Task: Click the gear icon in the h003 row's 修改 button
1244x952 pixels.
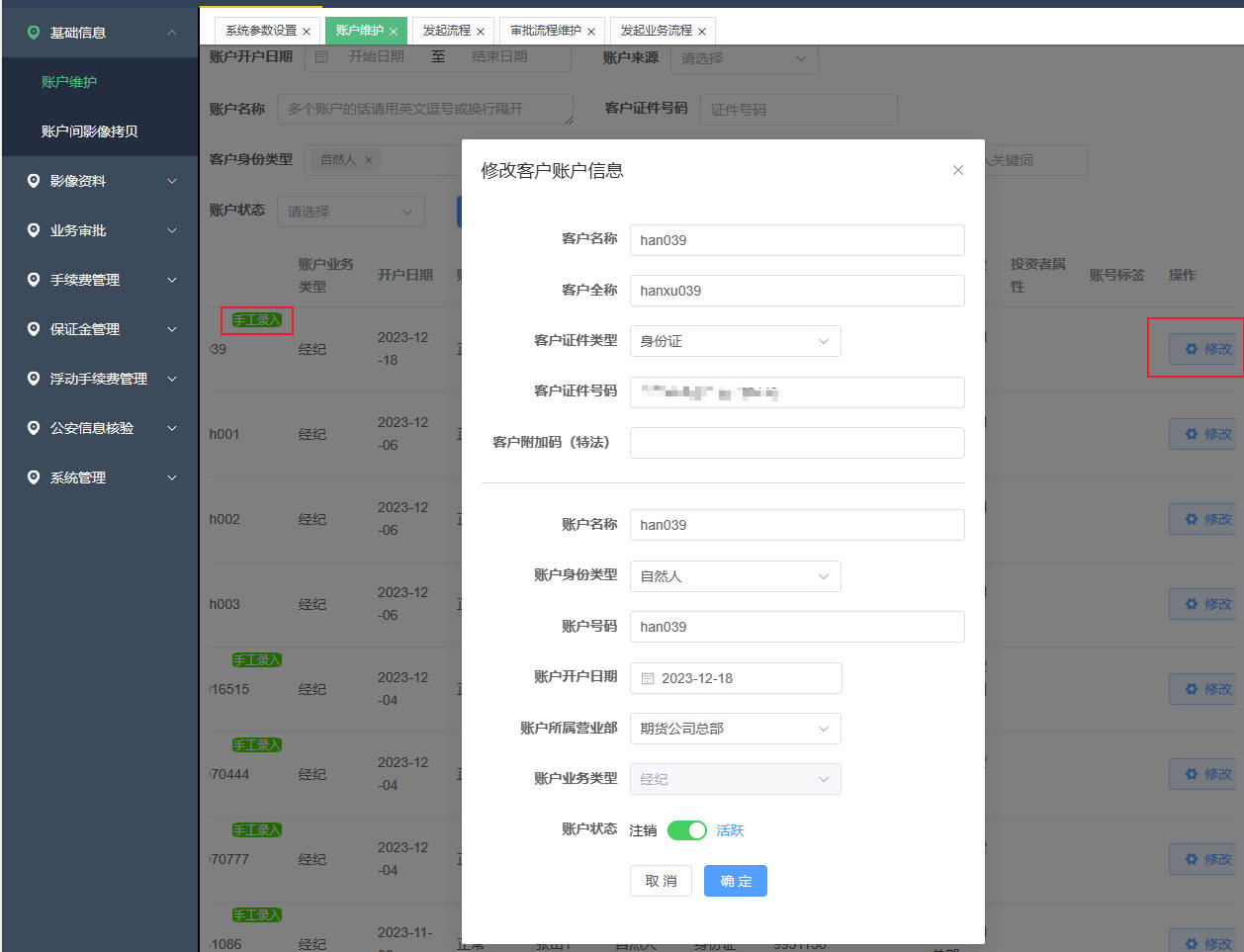Action: (x=1192, y=604)
